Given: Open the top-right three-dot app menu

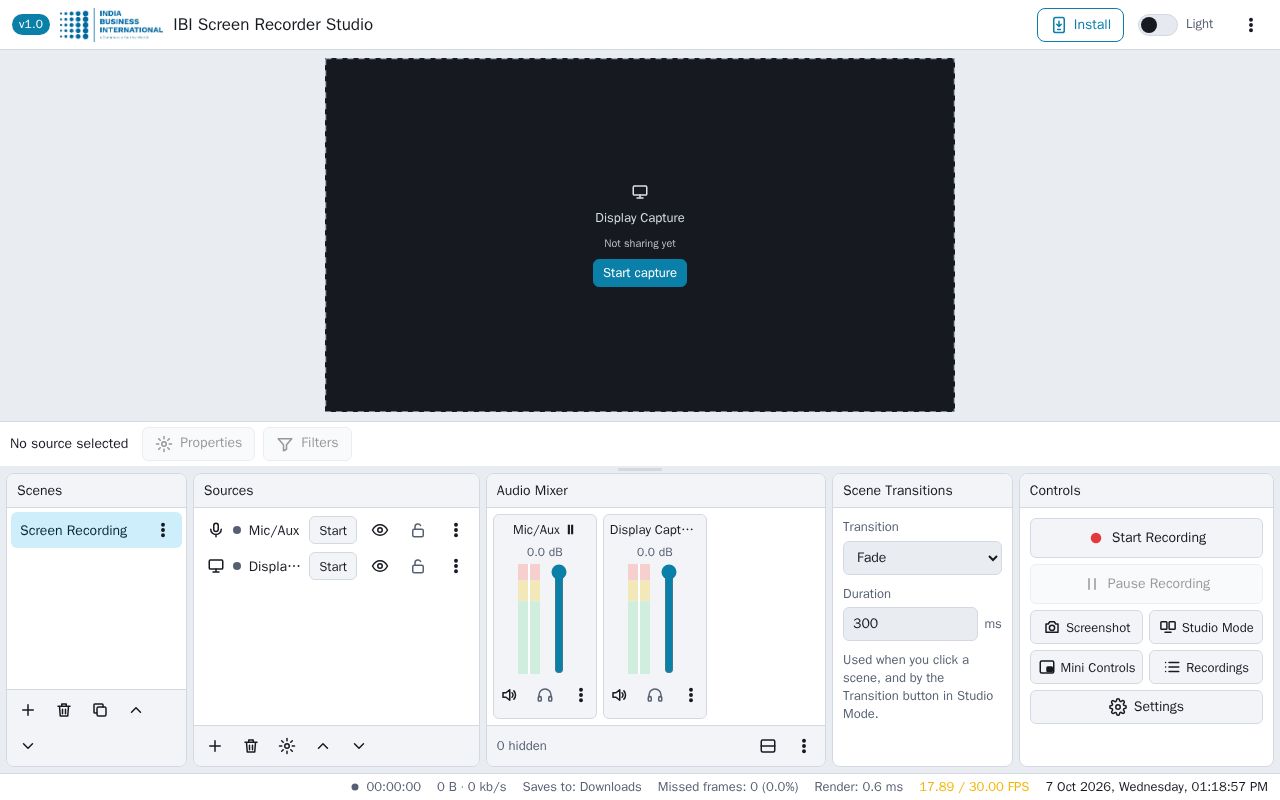Looking at the screenshot, I should click(x=1250, y=25).
